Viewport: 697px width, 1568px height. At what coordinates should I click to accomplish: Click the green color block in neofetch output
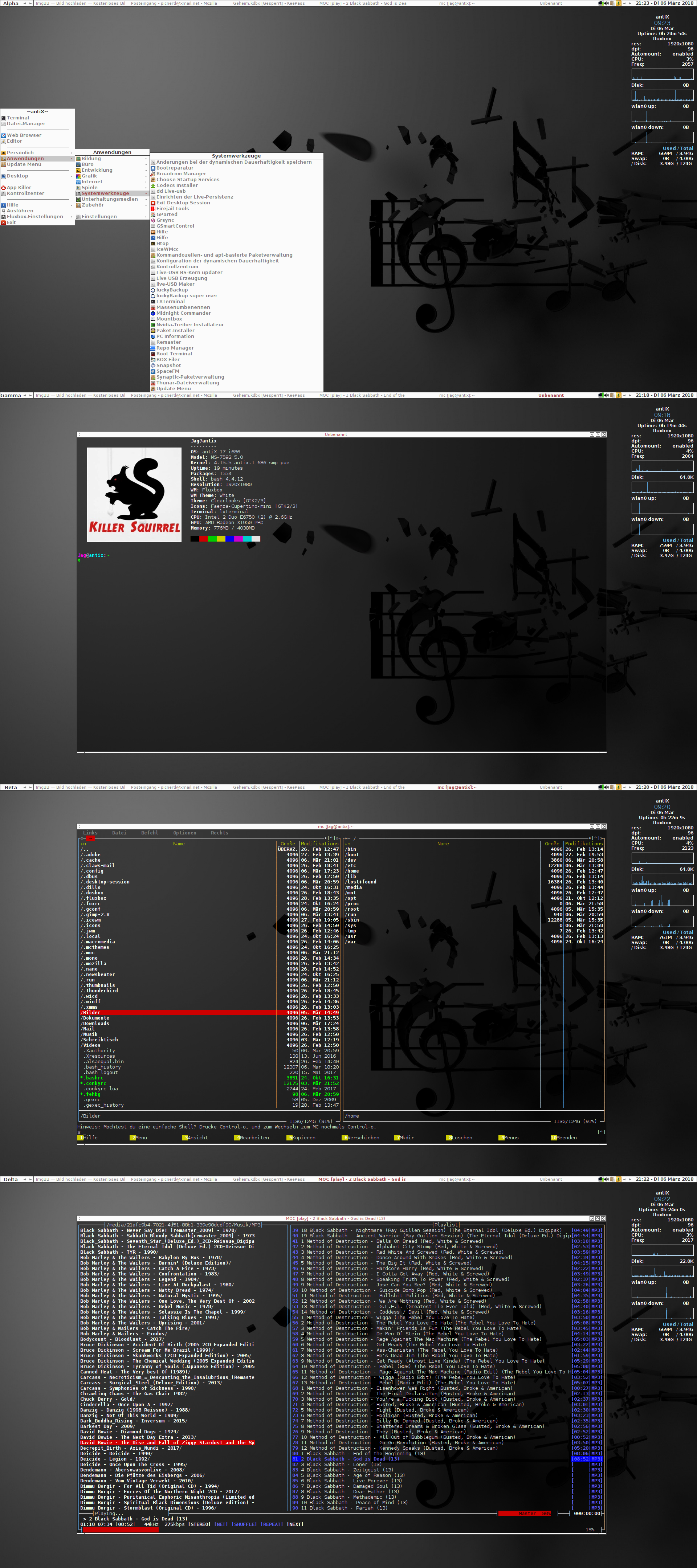click(x=212, y=538)
